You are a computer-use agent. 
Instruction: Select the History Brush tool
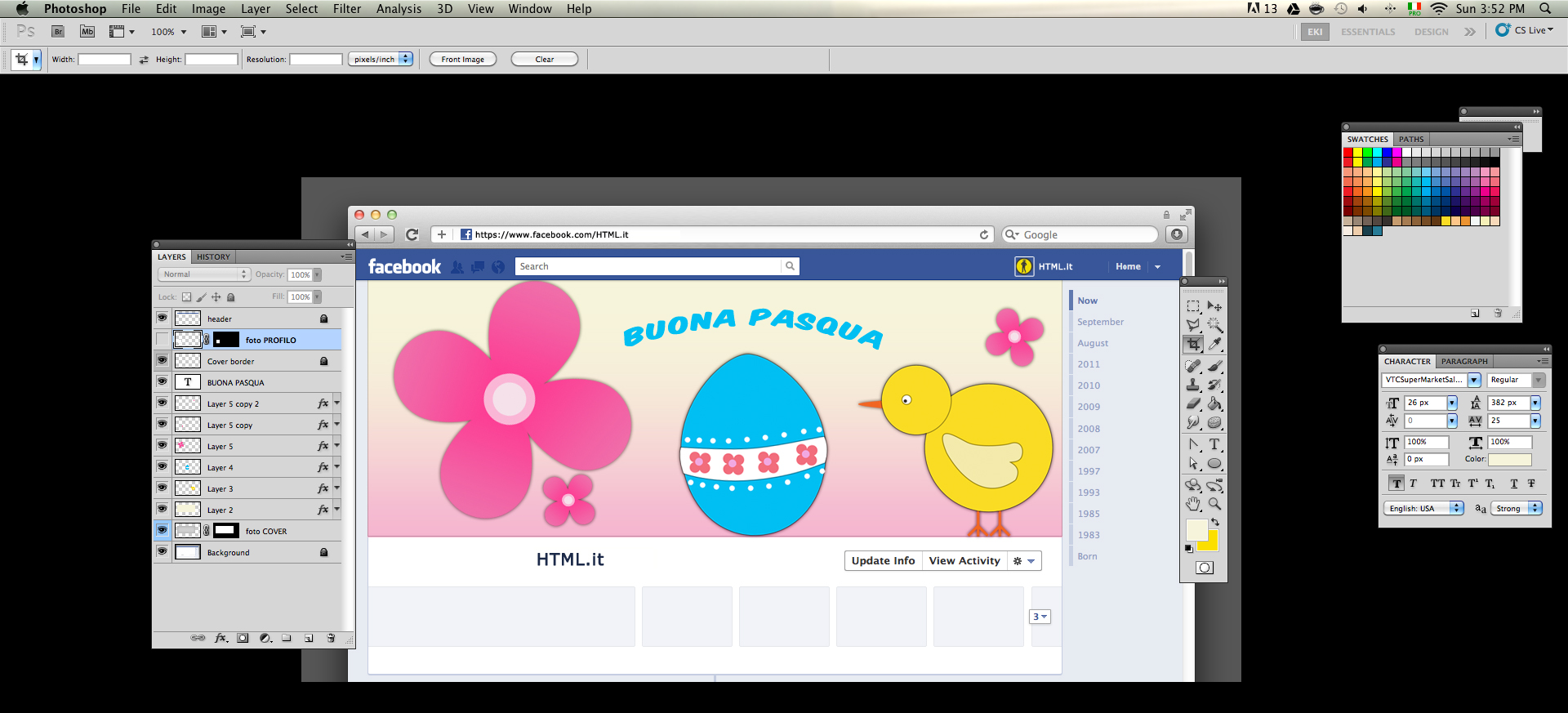1214,385
